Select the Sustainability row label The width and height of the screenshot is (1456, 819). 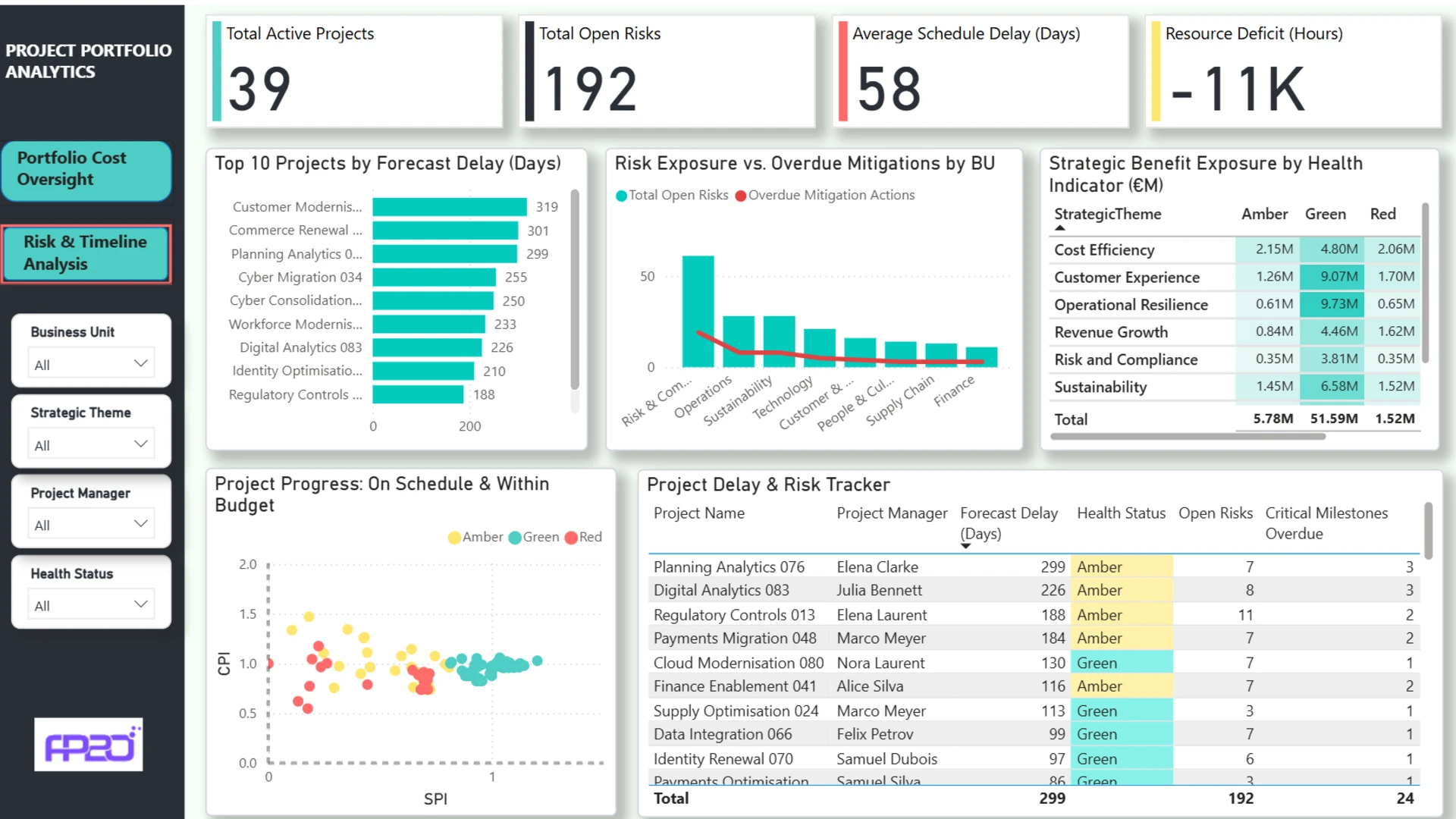pyautogui.click(x=1100, y=387)
